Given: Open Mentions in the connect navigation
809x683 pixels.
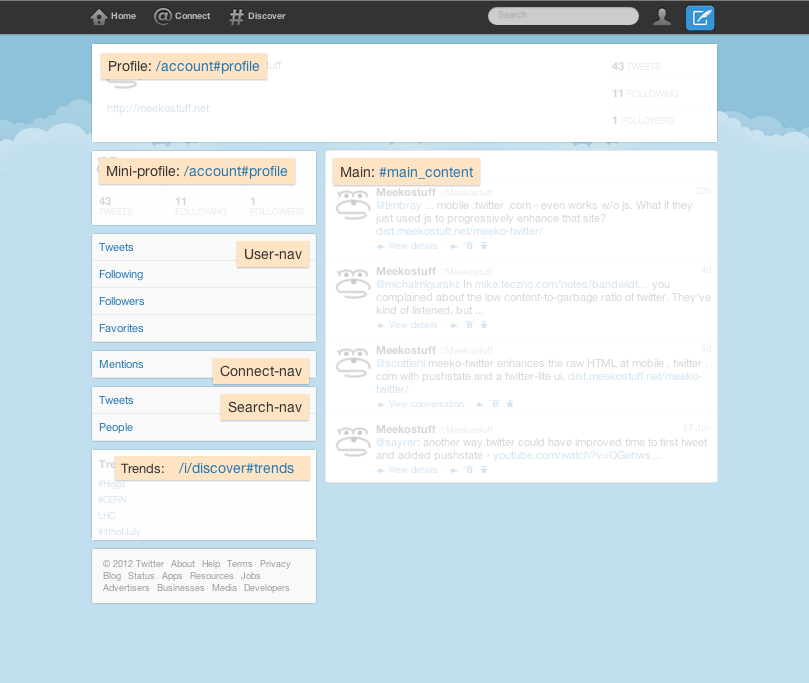Looking at the screenshot, I should pos(121,364).
